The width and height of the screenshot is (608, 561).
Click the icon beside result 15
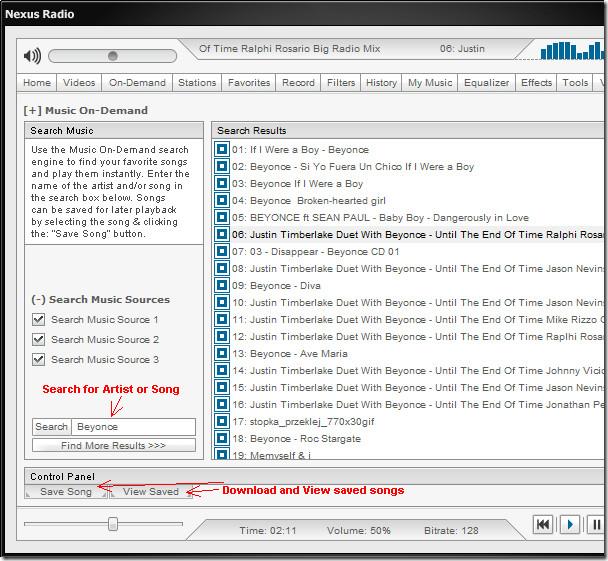click(x=222, y=387)
